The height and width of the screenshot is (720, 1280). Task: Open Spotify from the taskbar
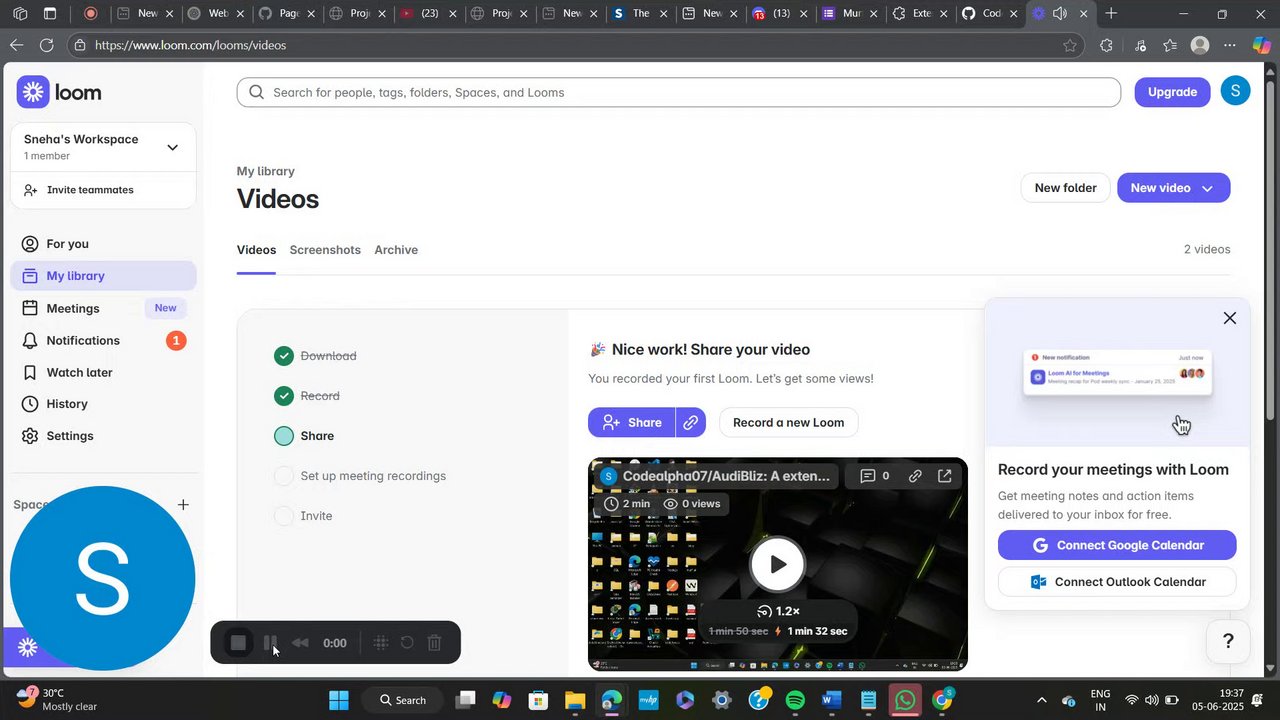click(x=795, y=700)
